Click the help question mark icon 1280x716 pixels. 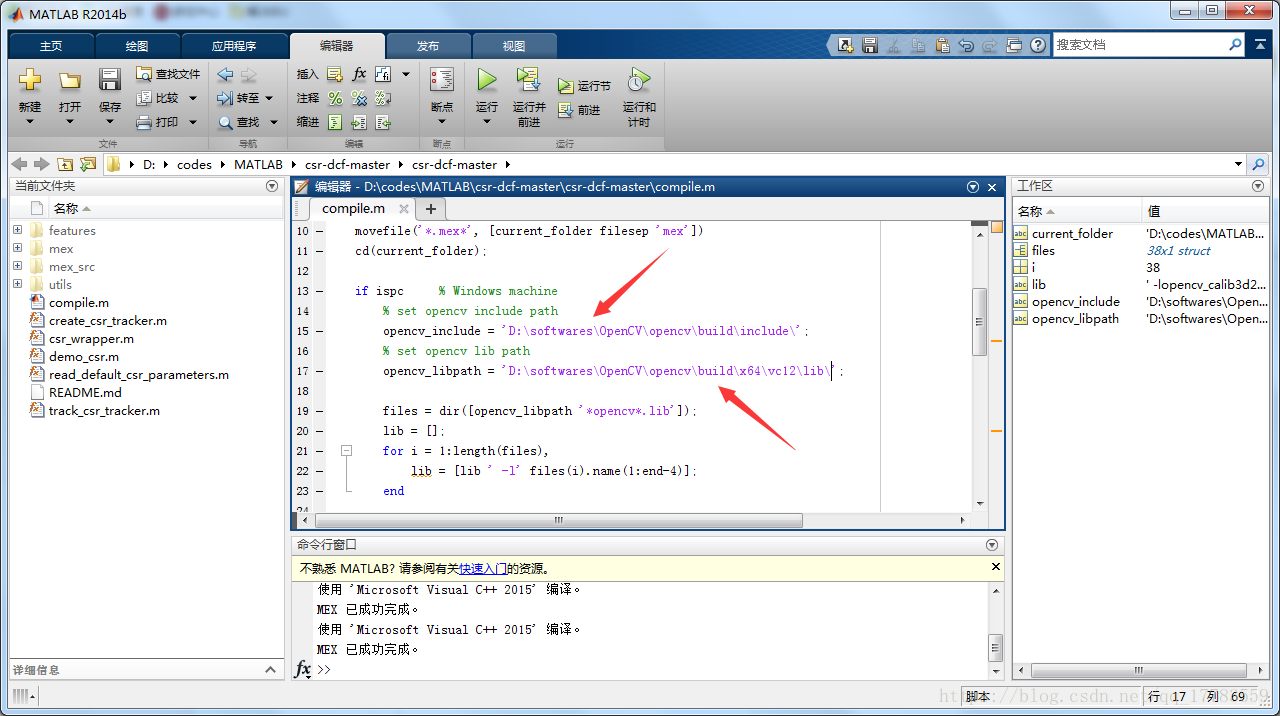point(1038,45)
